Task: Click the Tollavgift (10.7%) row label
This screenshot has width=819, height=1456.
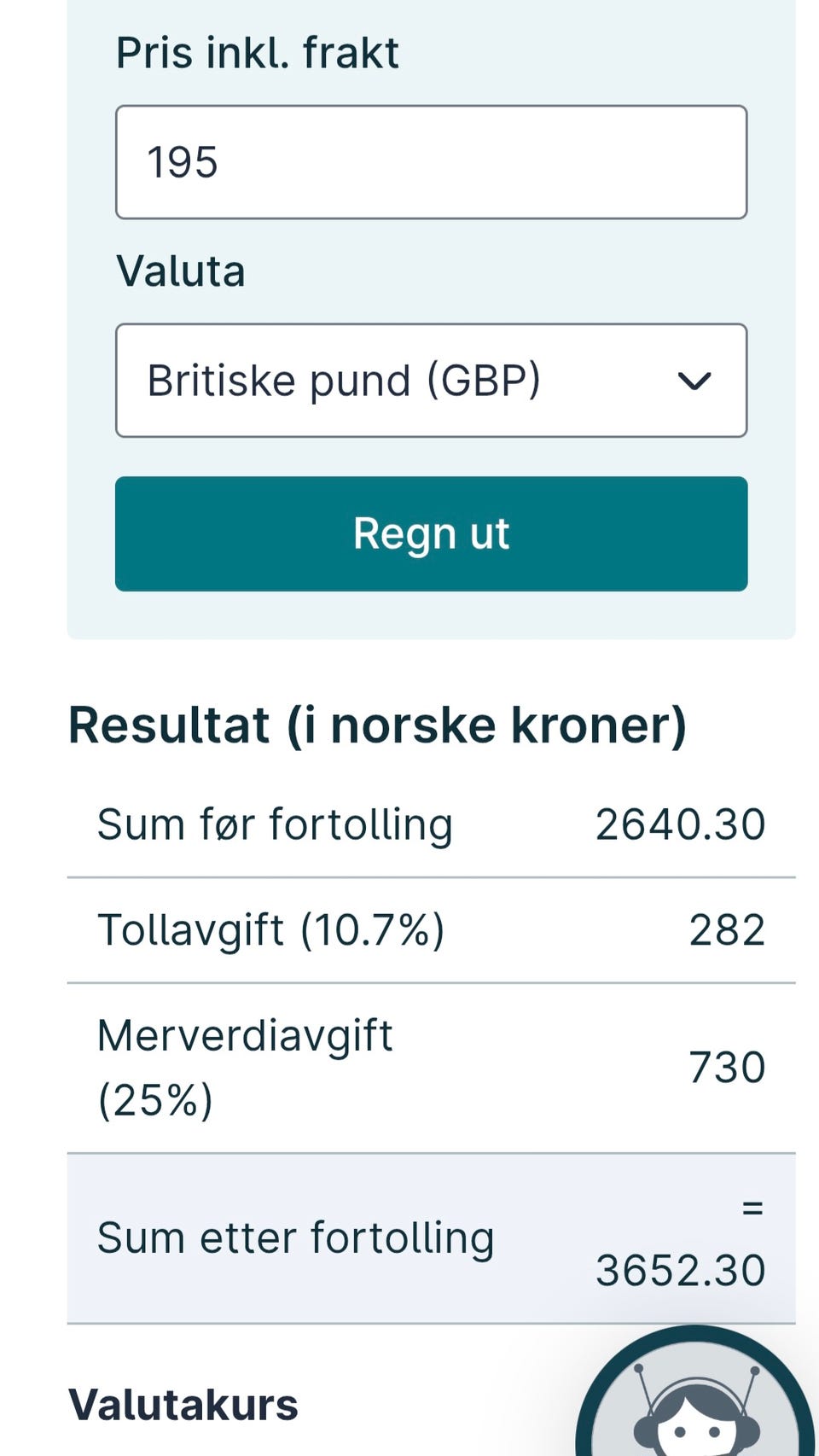Action: pyautogui.click(x=271, y=929)
